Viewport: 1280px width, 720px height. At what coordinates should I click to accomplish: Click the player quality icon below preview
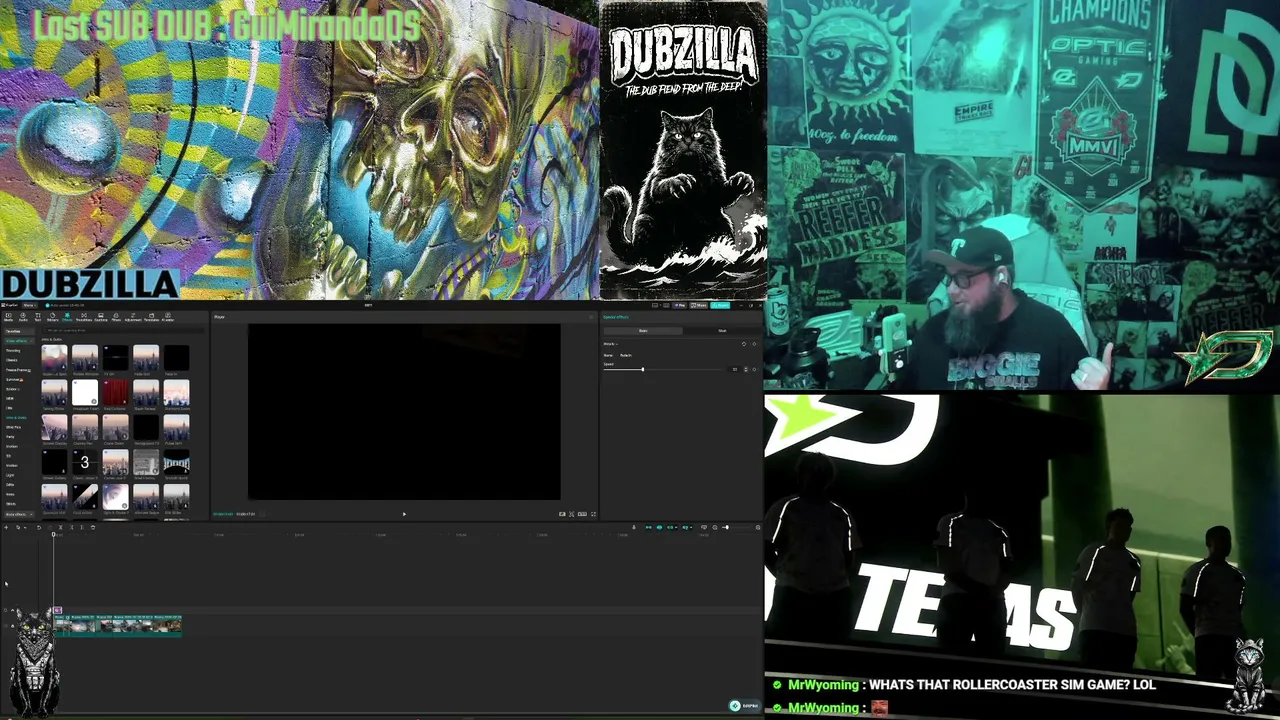tap(562, 514)
